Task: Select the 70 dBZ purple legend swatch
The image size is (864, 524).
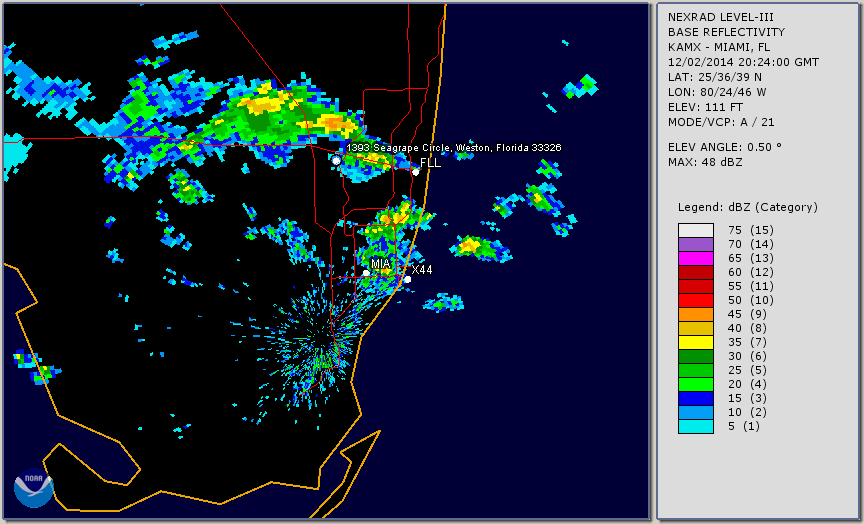Action: pos(696,244)
